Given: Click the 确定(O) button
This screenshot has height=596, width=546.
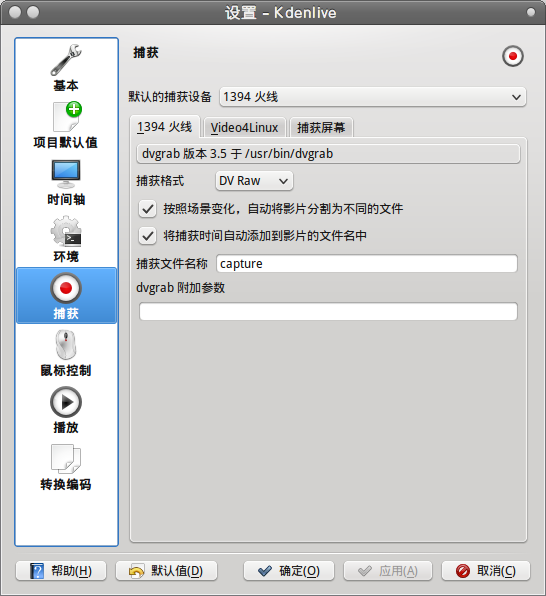Looking at the screenshot, I should click(289, 571).
